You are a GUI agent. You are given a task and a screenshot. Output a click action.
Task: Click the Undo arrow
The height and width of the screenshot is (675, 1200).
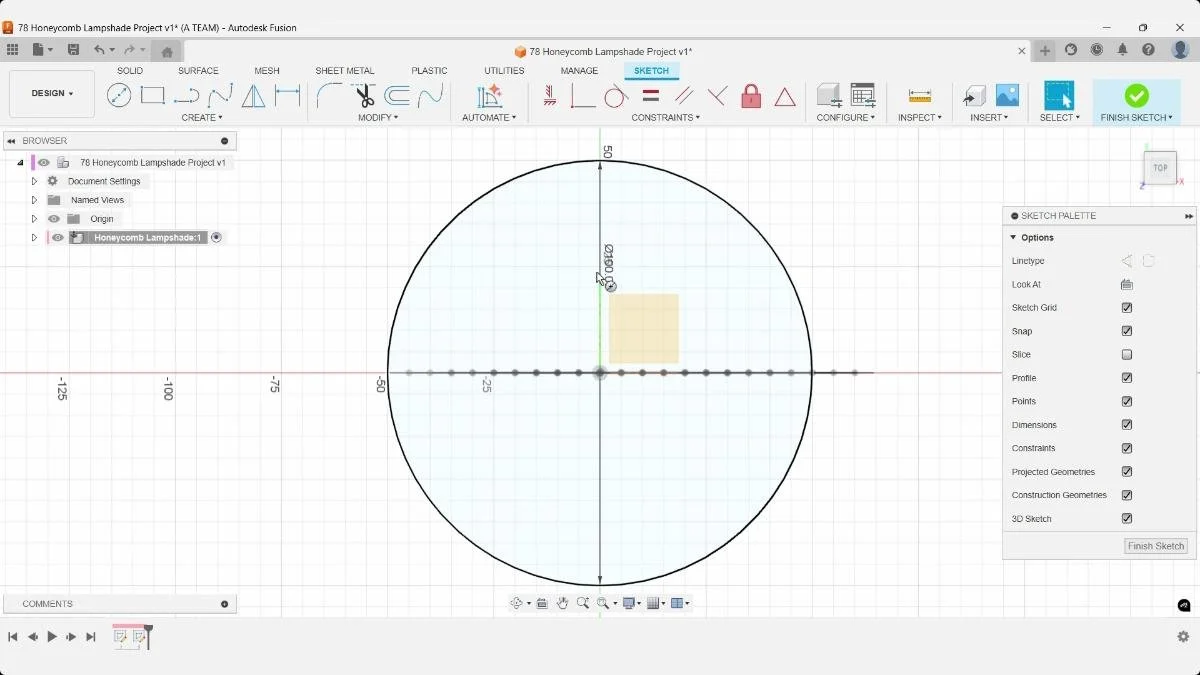99,50
